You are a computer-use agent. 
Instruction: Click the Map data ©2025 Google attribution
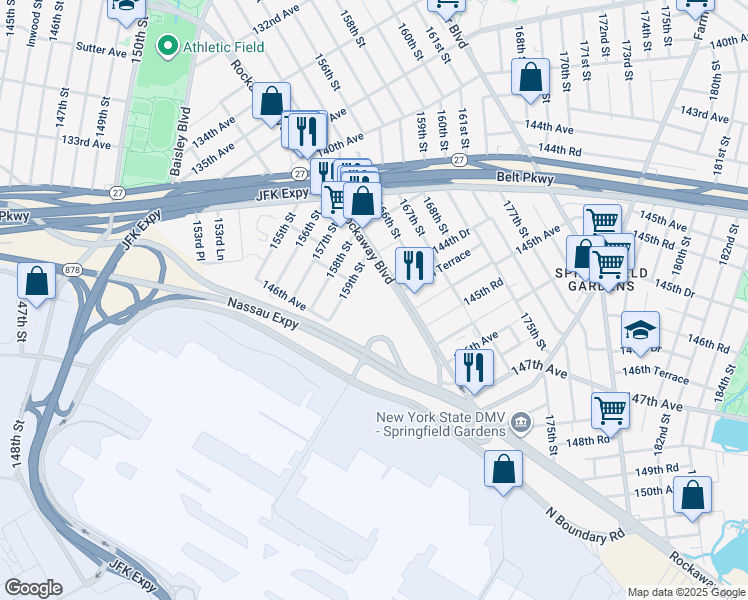click(686, 593)
